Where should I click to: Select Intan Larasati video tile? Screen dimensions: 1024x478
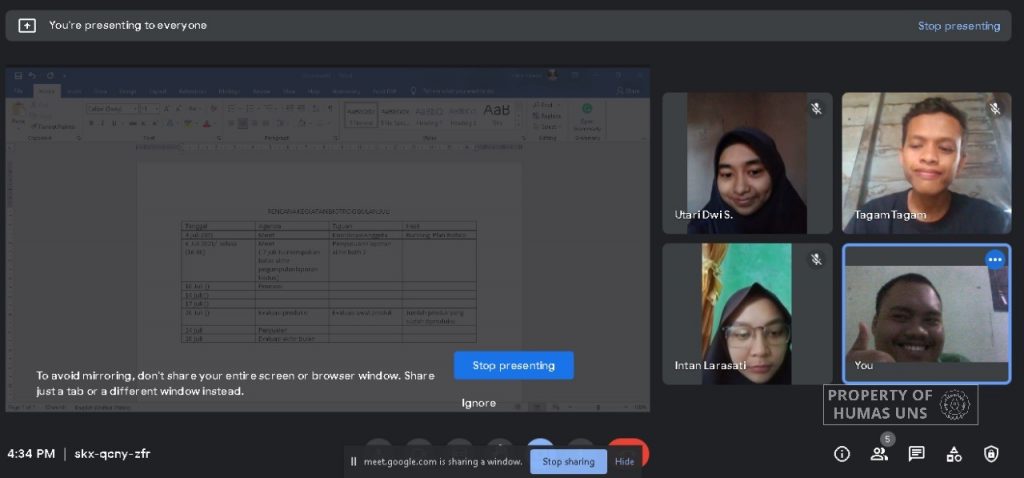click(747, 314)
